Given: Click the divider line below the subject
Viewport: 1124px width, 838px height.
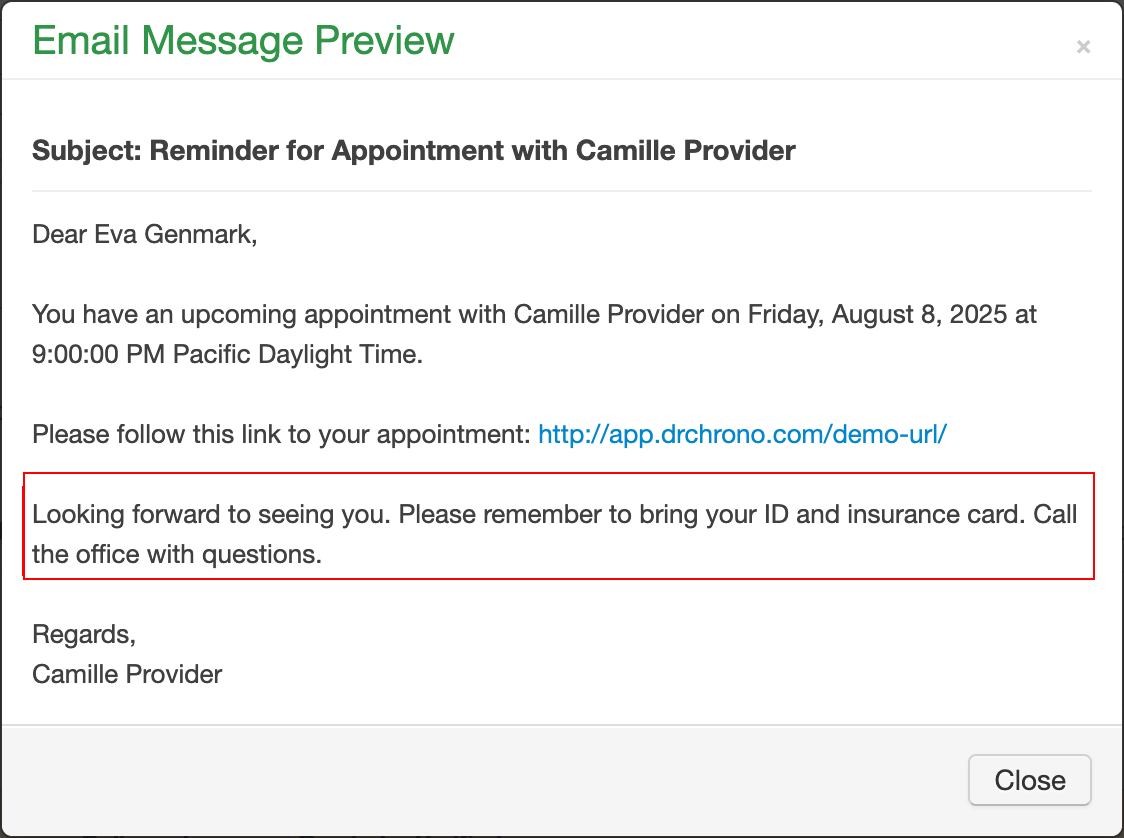Looking at the screenshot, I should 562,190.
